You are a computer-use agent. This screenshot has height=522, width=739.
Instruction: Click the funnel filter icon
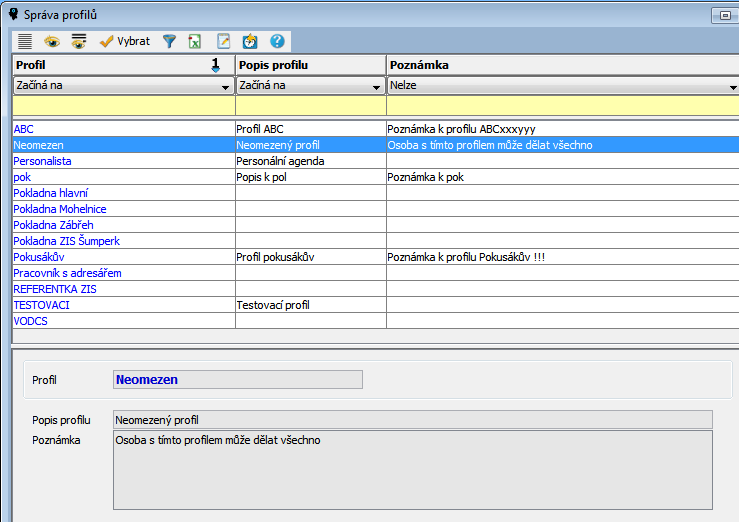(x=169, y=41)
